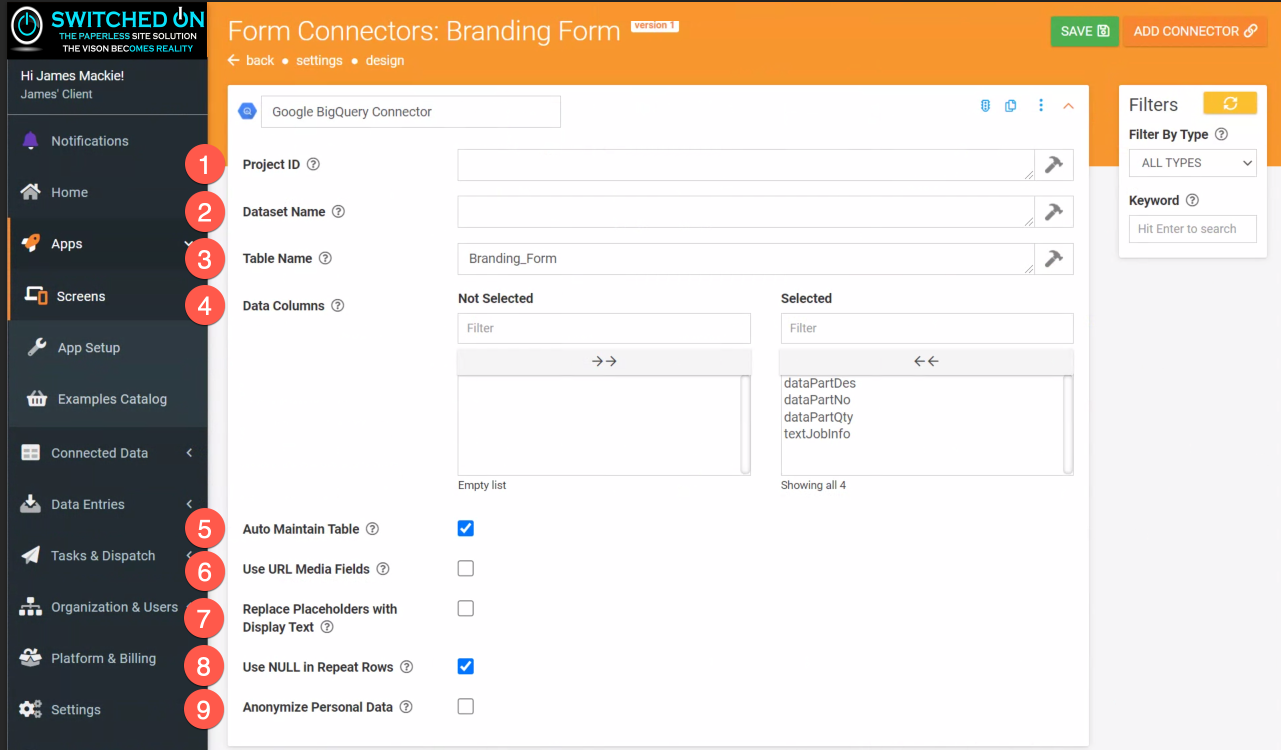Open help for Project ID
1281x750 pixels.
point(313,164)
